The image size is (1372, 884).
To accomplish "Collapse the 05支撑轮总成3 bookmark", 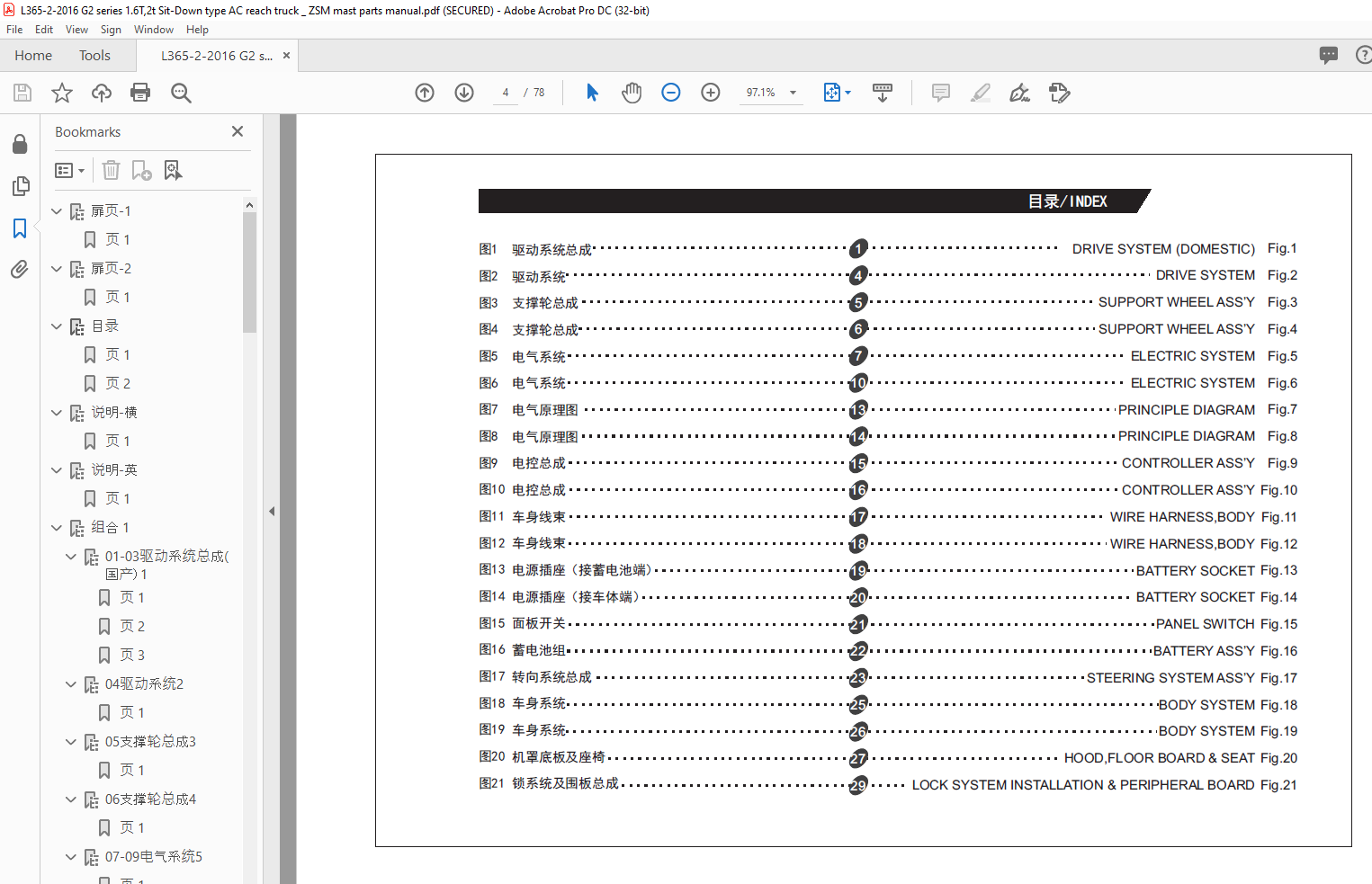I will tap(71, 742).
